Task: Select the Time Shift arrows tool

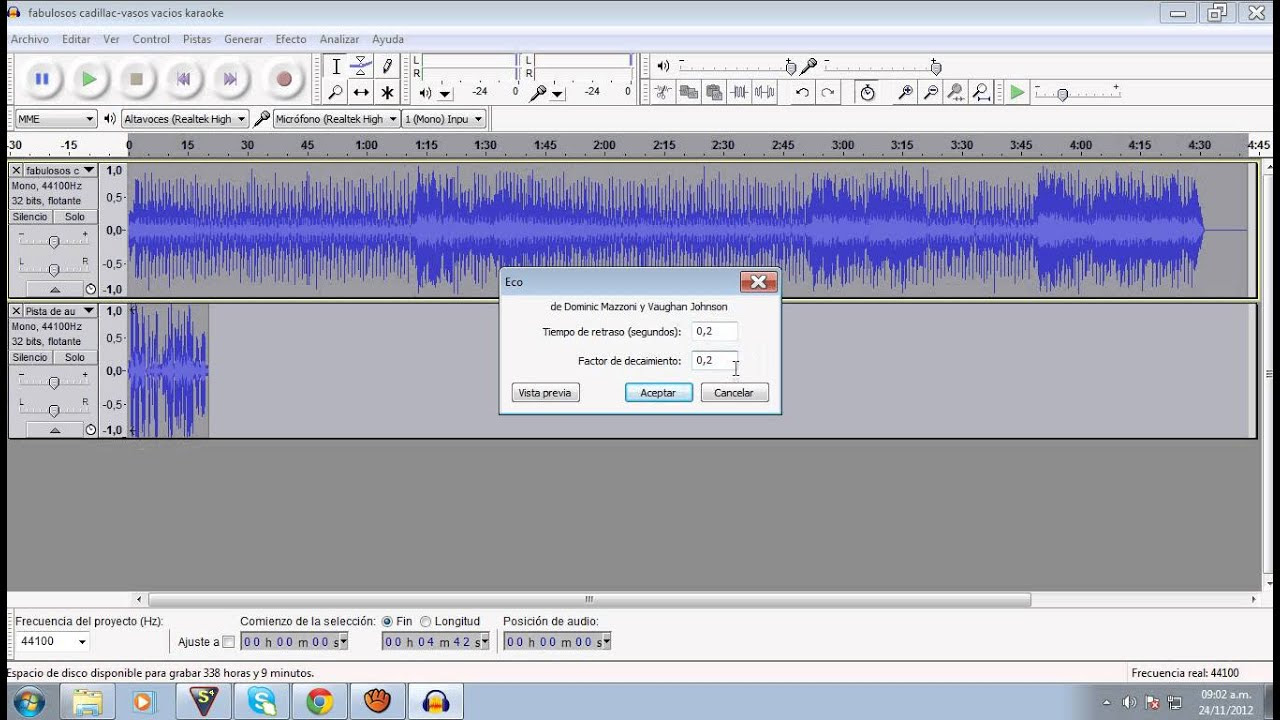Action: tap(361, 92)
